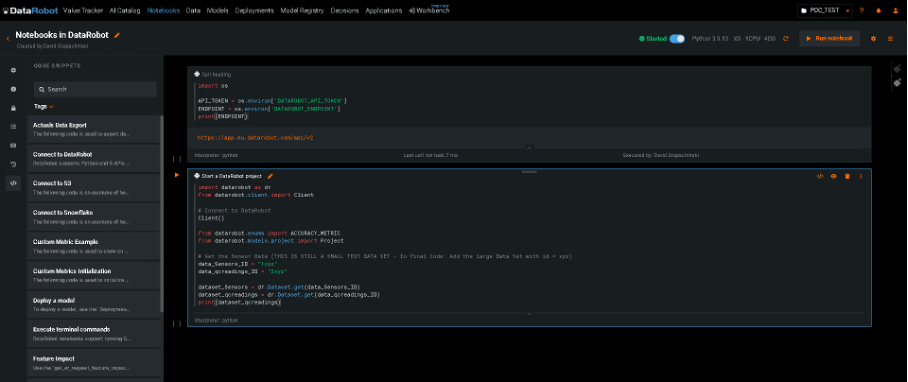Expand the POC_TEST project dropdown
Screen dimensions: 908x382
click(825, 10)
